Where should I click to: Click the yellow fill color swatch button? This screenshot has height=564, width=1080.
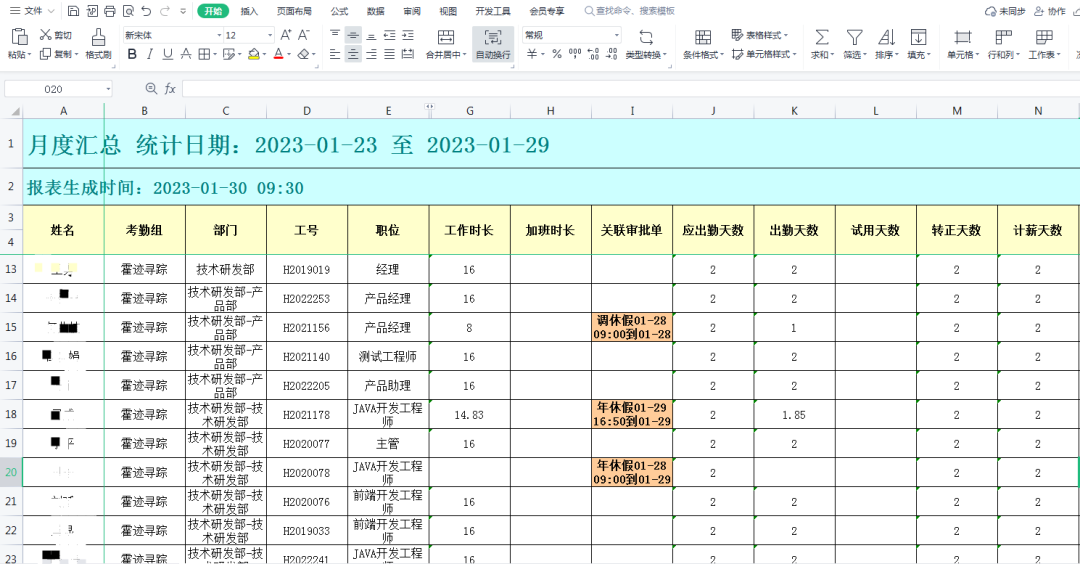[x=254, y=54]
